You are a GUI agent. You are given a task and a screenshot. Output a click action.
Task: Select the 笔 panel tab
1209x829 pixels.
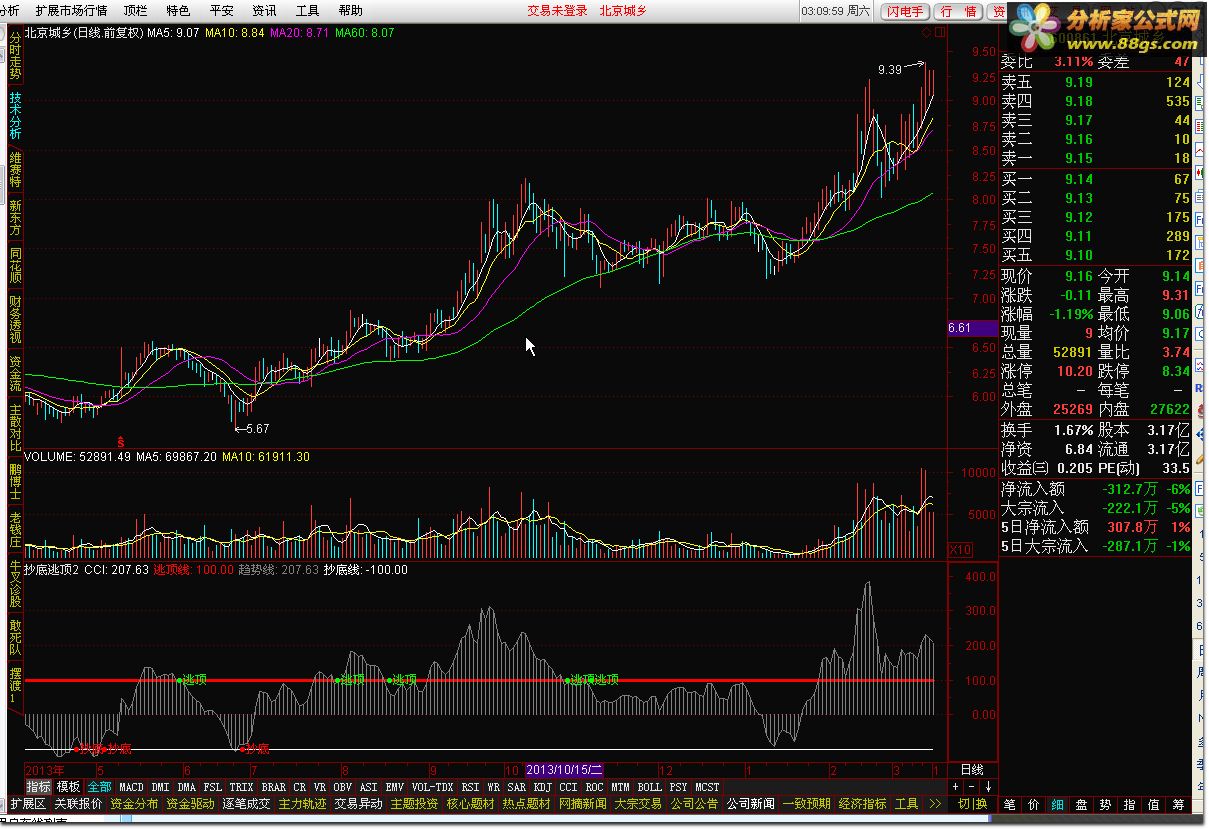(x=1010, y=804)
